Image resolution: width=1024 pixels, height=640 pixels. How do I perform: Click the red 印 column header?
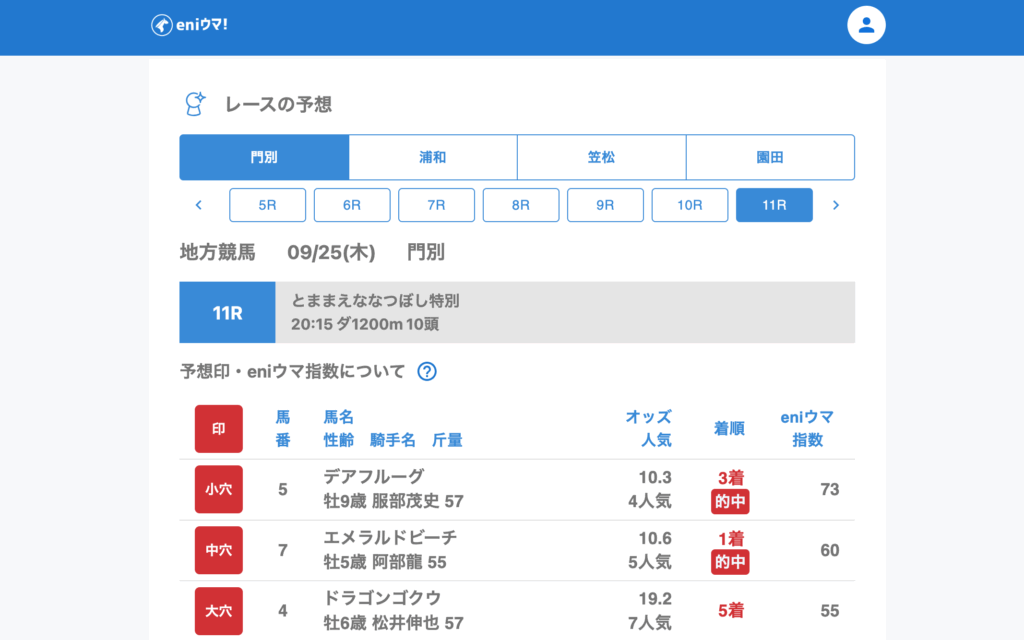point(218,429)
